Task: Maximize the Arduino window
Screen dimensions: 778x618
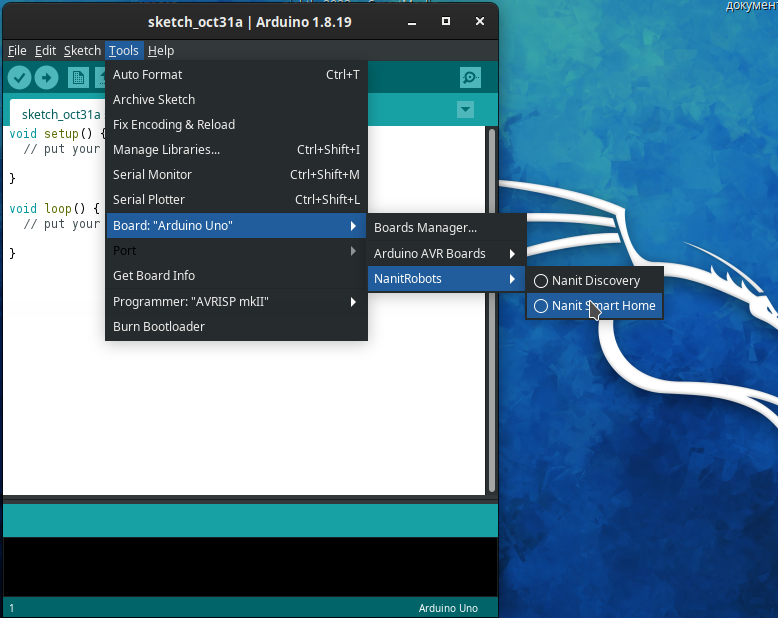Action: [x=446, y=21]
